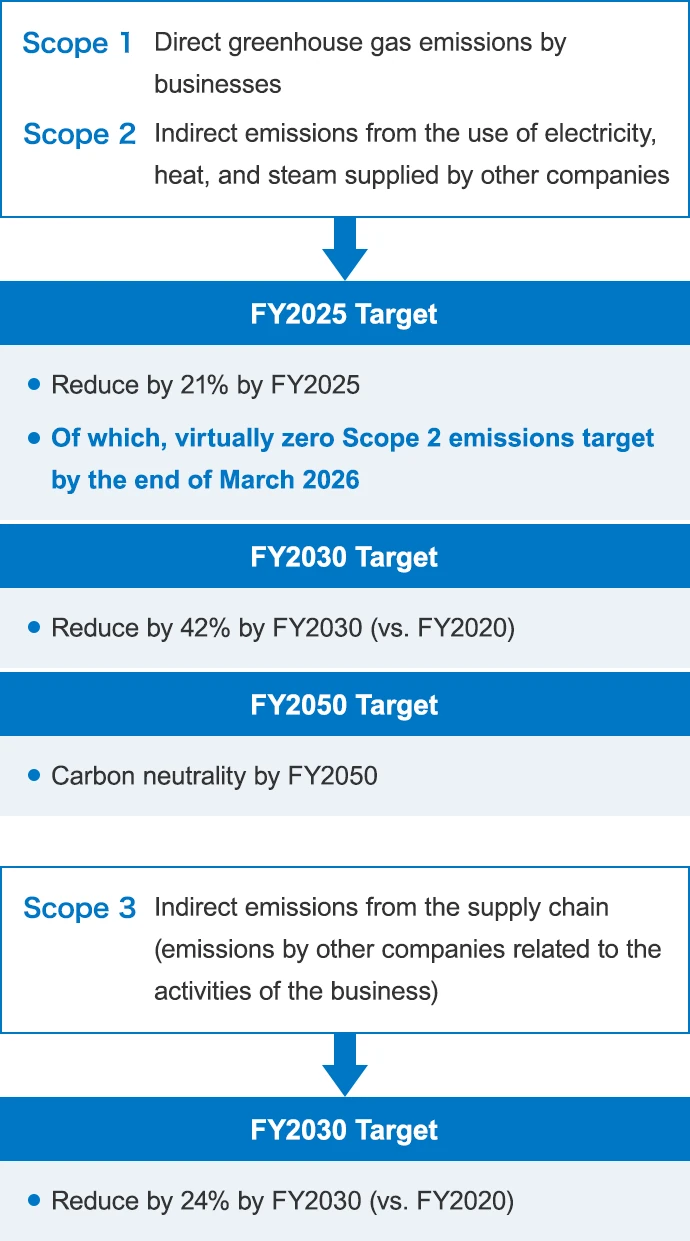Click bullet next to Reduce by 42% by FY2030
Viewport: 690px width, 1241px height.
pyautogui.click(x=34, y=627)
